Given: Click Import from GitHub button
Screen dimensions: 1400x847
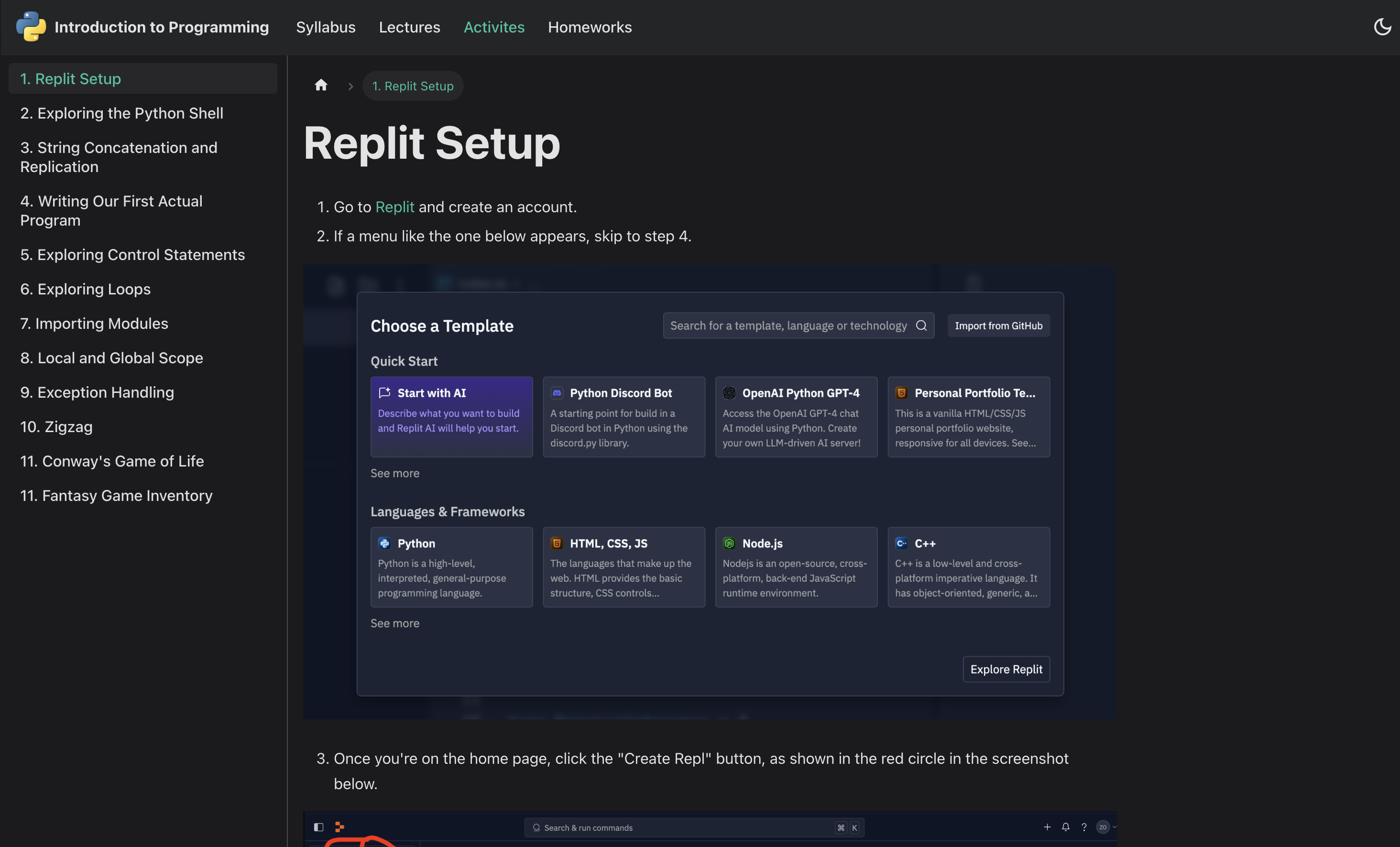Looking at the screenshot, I should (x=998, y=326).
